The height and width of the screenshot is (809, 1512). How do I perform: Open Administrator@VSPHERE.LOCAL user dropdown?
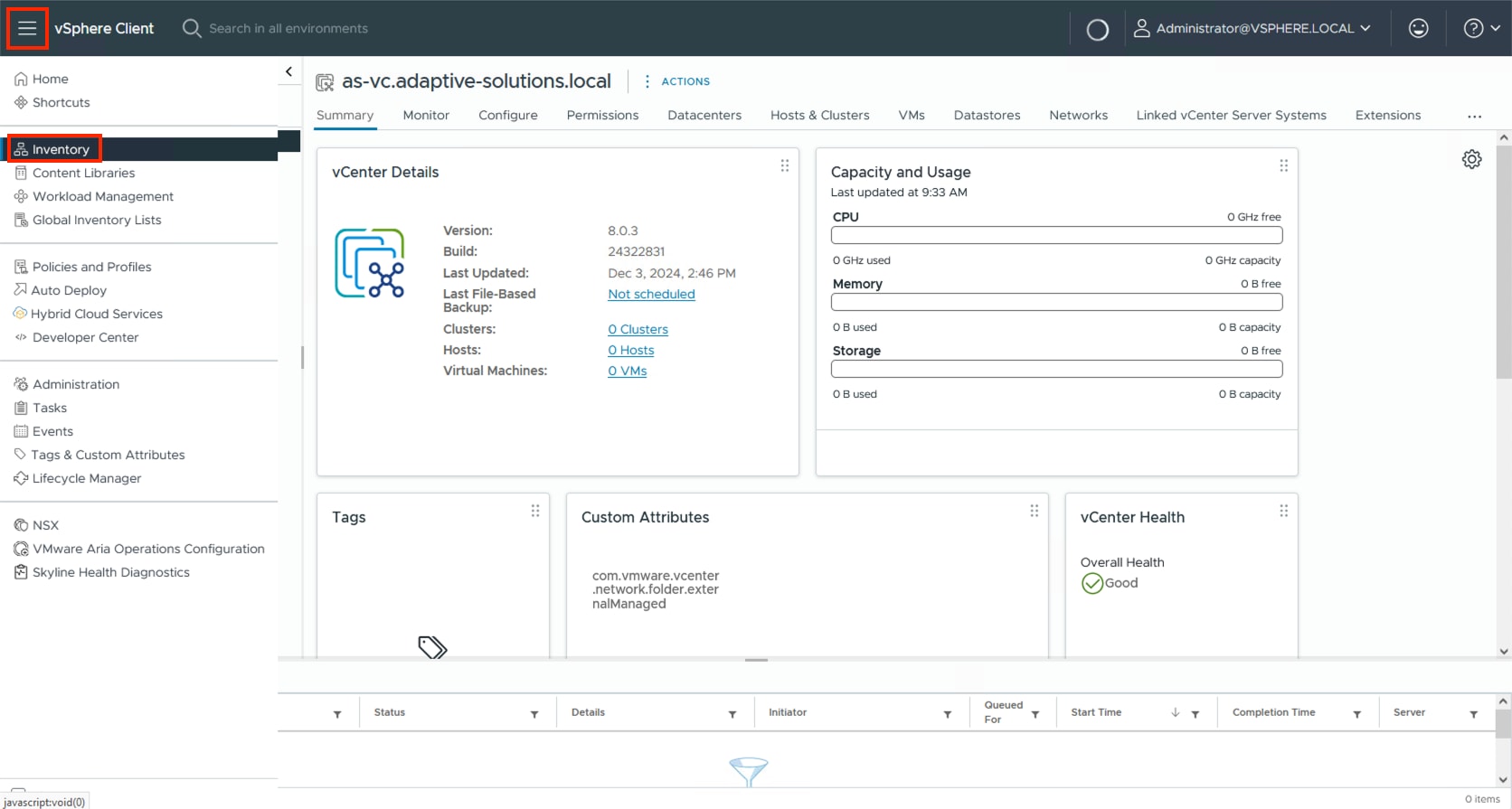click(1252, 28)
